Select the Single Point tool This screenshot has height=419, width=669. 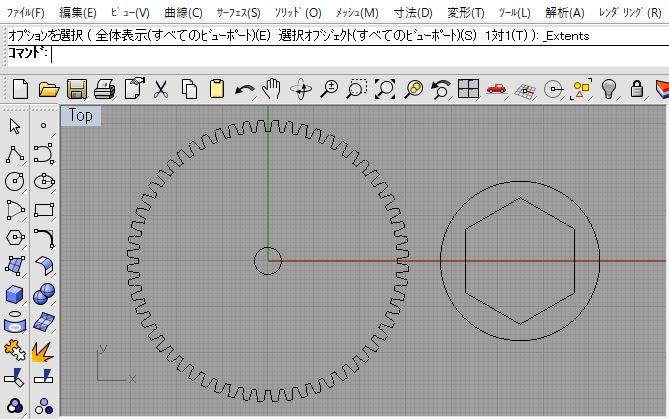coord(44,125)
